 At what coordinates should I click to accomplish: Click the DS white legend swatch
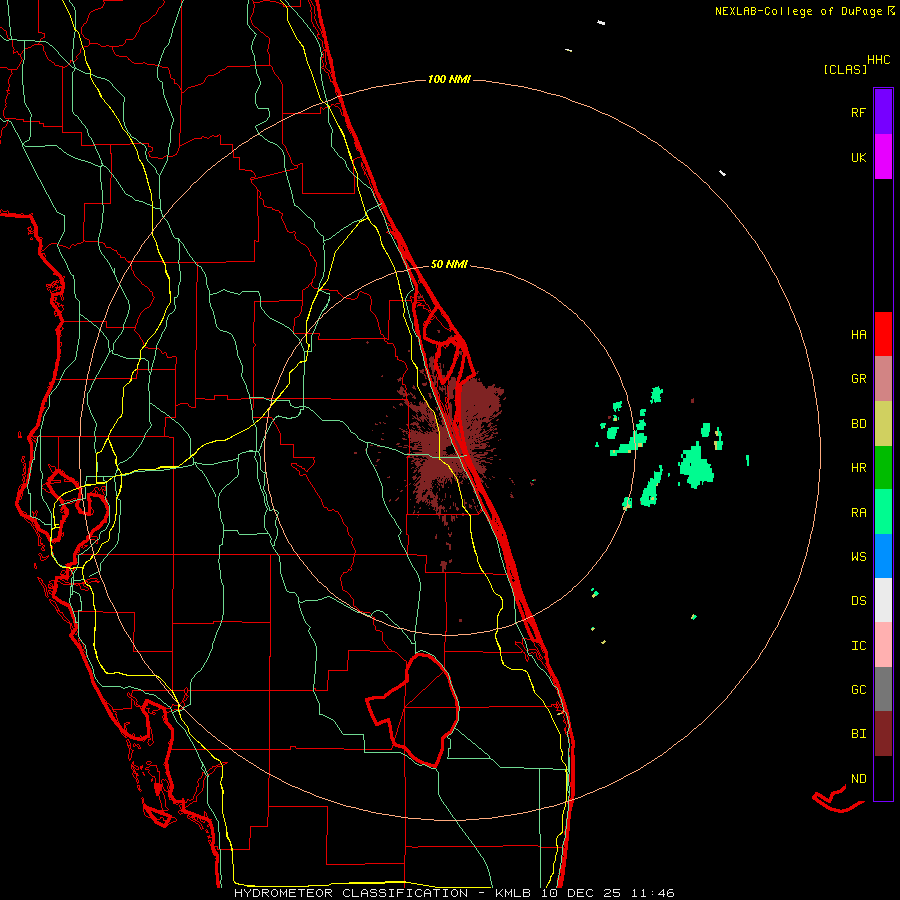pyautogui.click(x=883, y=600)
